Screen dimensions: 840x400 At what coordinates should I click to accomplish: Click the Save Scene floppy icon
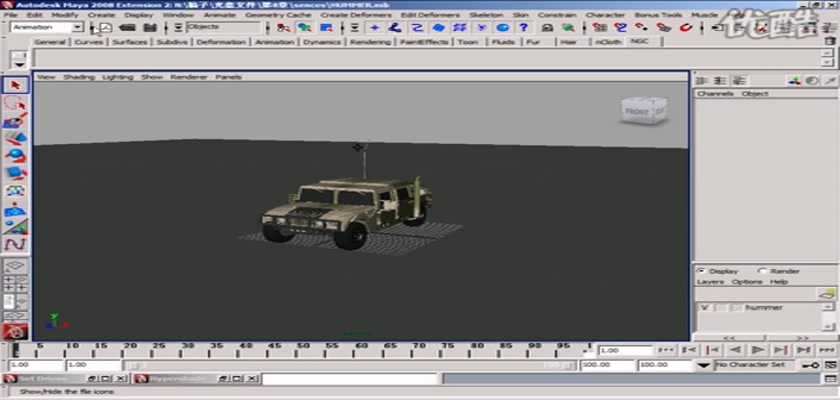click(150, 27)
